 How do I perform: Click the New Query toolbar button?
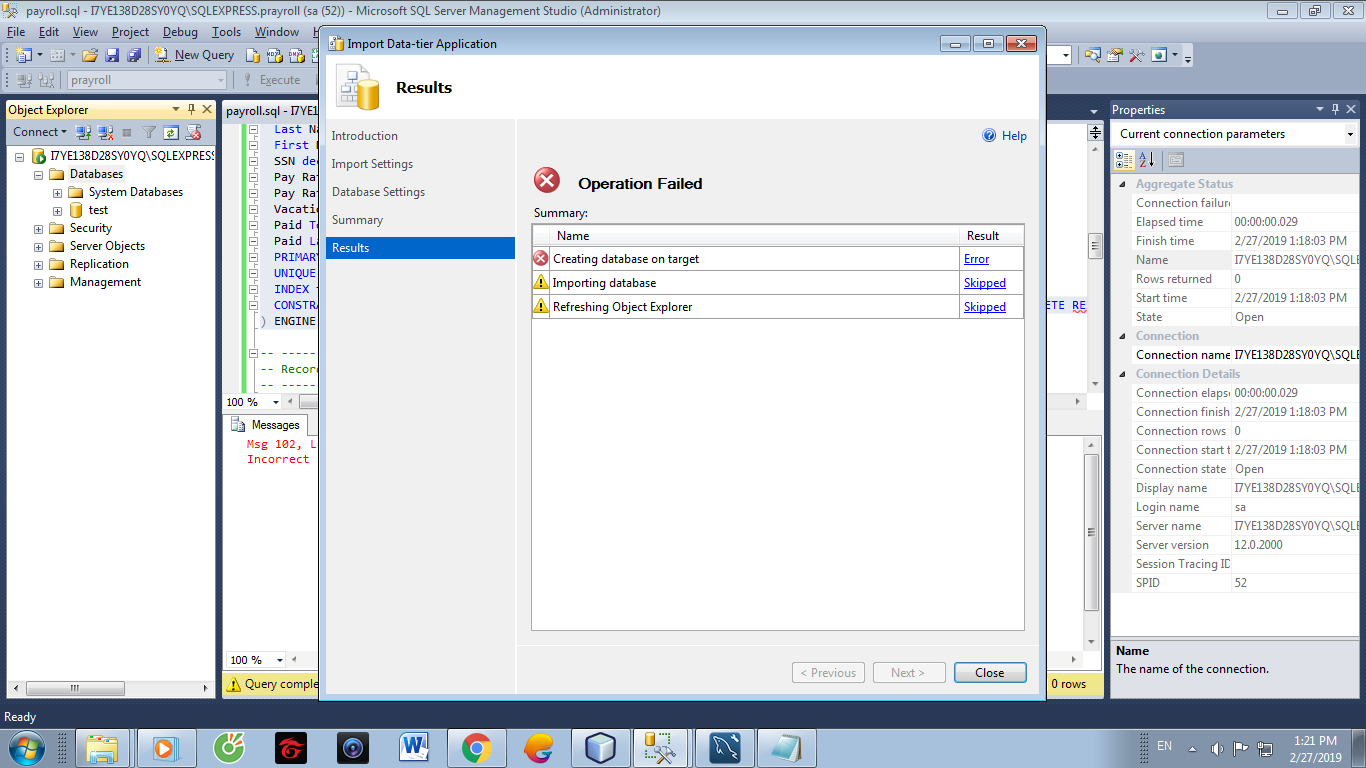tap(194, 55)
